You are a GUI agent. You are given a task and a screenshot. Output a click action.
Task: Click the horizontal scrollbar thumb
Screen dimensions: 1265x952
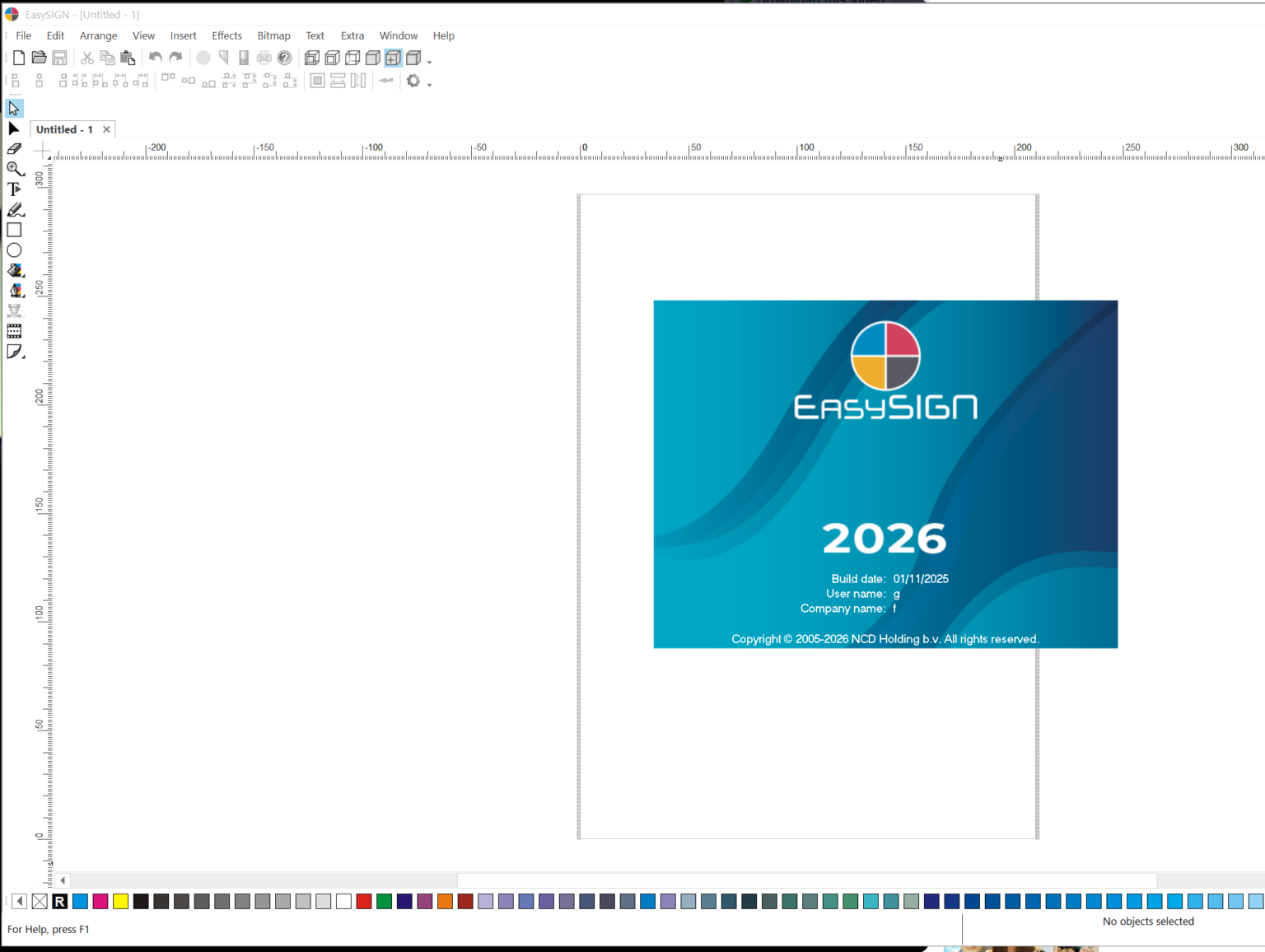point(807,880)
